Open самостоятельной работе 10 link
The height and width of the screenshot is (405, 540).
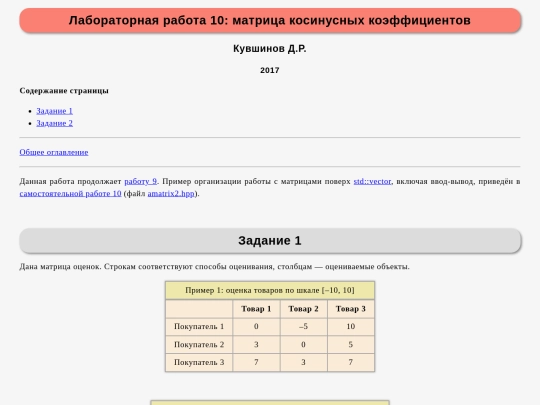pyautogui.click(x=70, y=194)
